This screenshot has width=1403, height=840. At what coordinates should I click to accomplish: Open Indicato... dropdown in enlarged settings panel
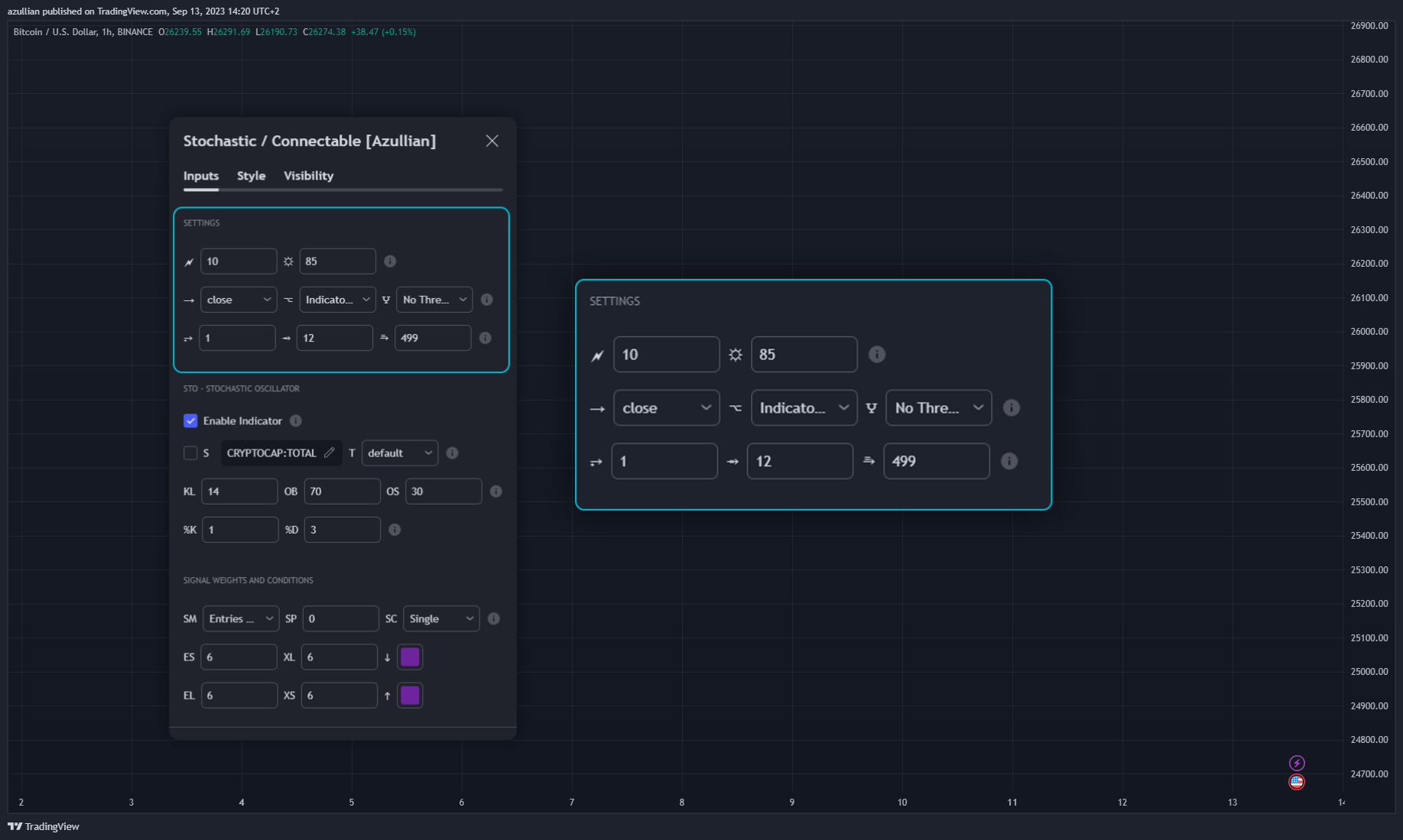click(804, 408)
